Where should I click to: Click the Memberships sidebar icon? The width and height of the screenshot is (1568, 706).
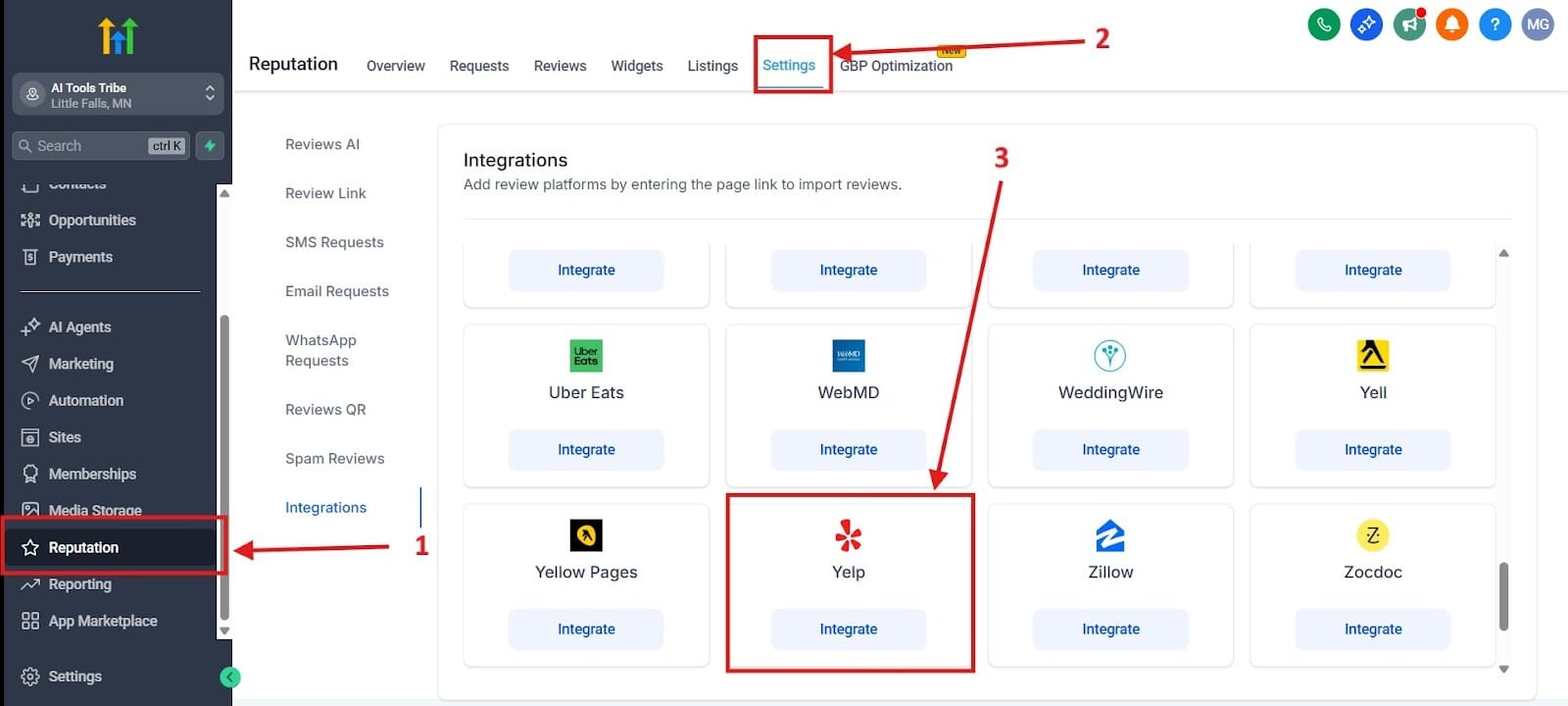tap(30, 474)
